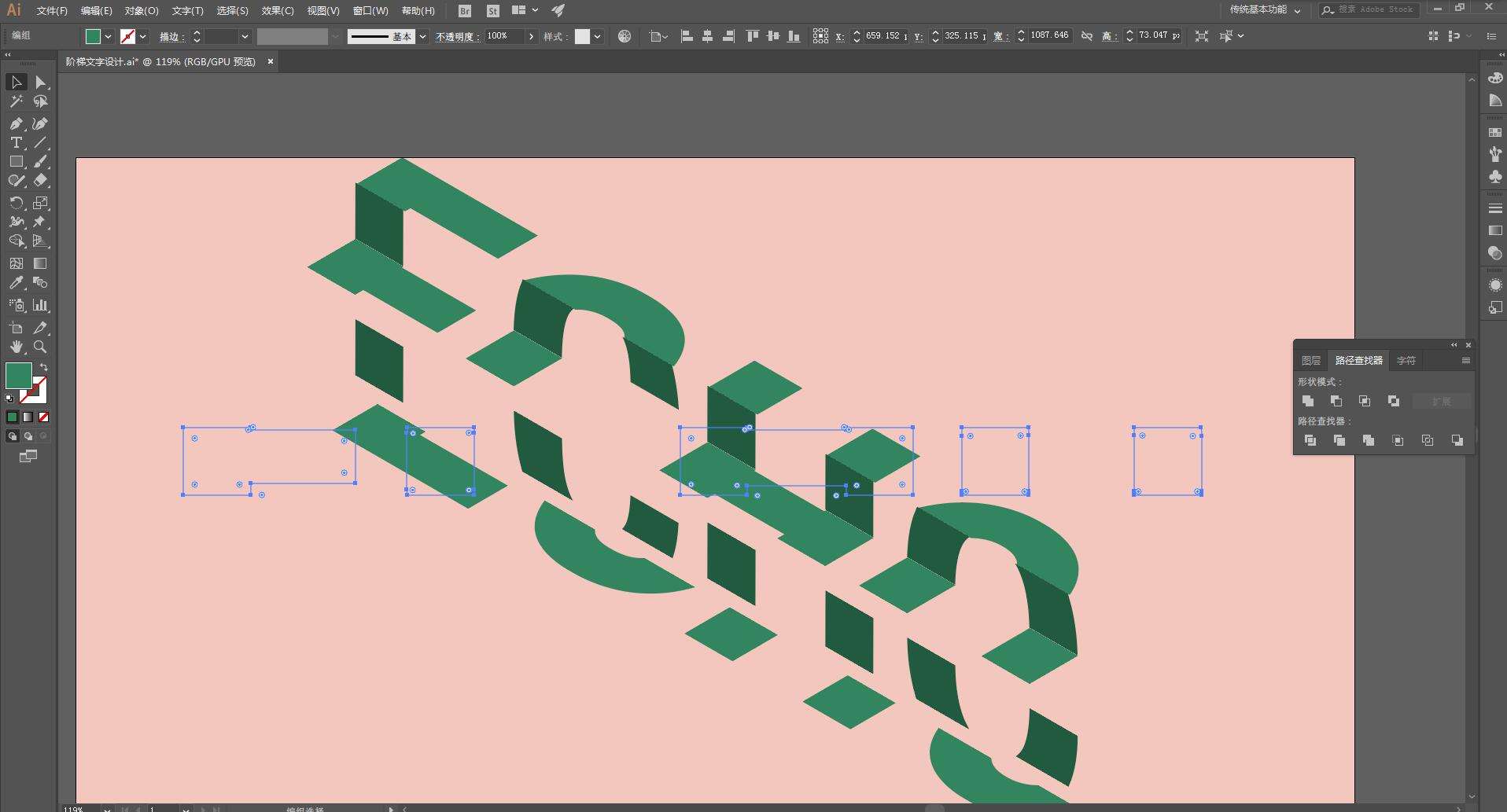This screenshot has height=812, width=1507.
Task: Set Color fill mode button
Action: [x=12, y=417]
